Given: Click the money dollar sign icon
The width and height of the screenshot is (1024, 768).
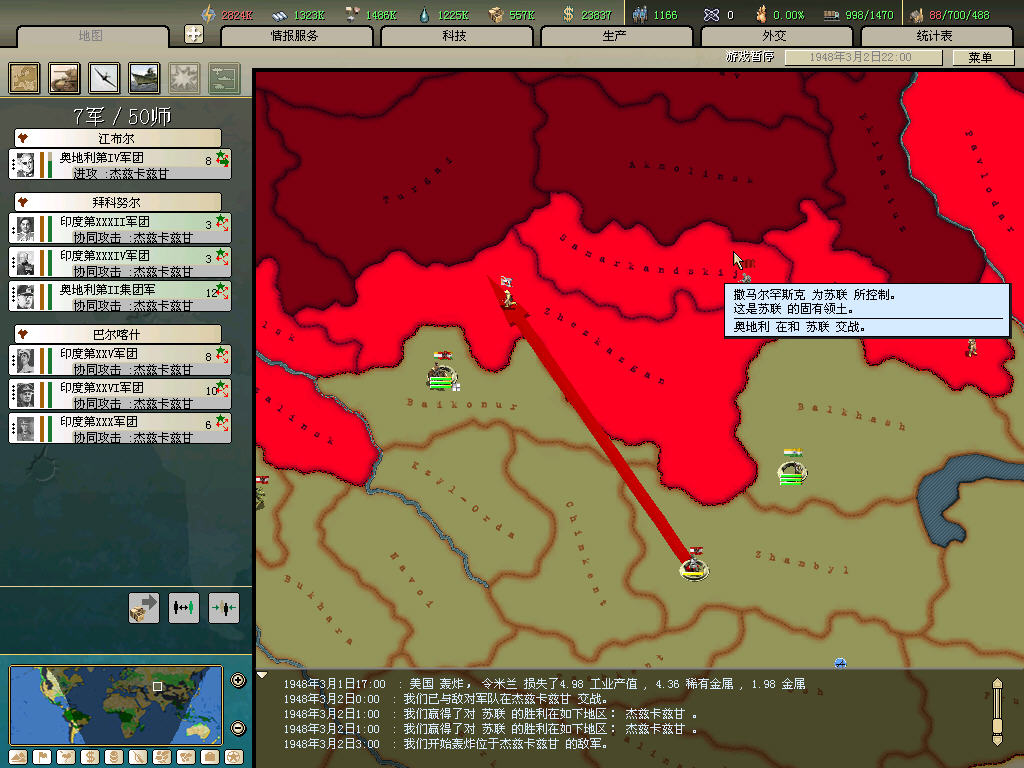Looking at the screenshot, I should (568, 14).
